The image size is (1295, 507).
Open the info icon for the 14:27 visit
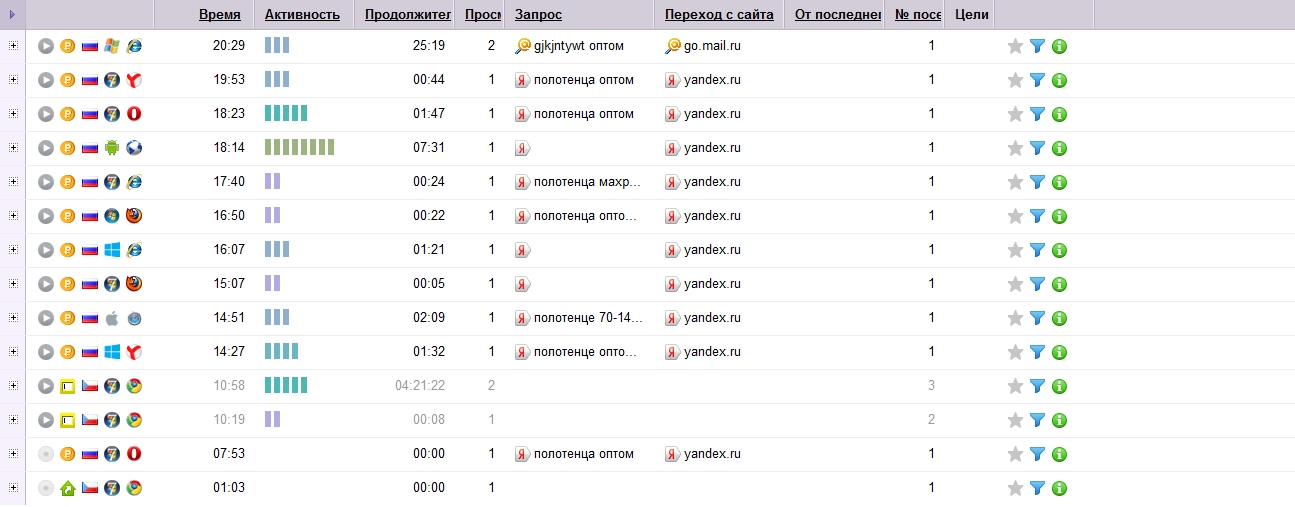pyautogui.click(x=1059, y=352)
